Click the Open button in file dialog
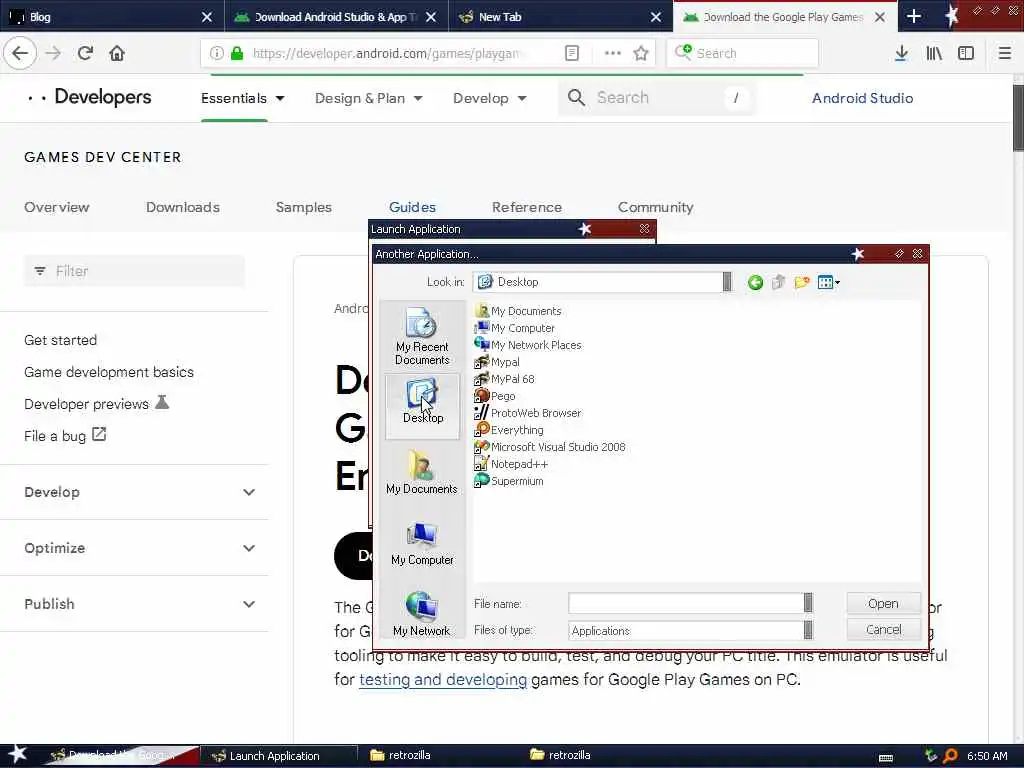This screenshot has width=1024, height=768. (884, 603)
